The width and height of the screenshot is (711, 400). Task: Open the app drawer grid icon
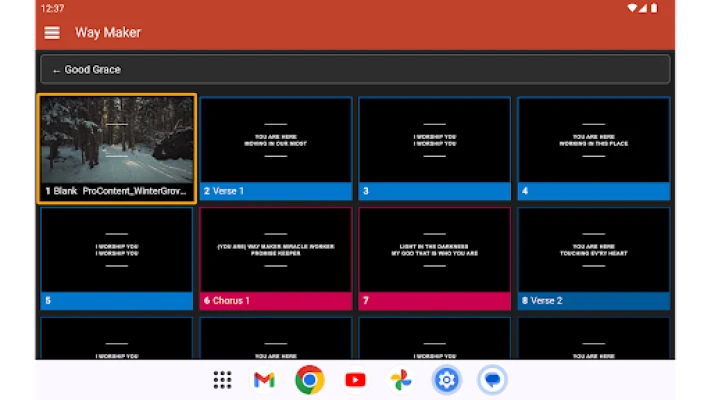point(222,380)
